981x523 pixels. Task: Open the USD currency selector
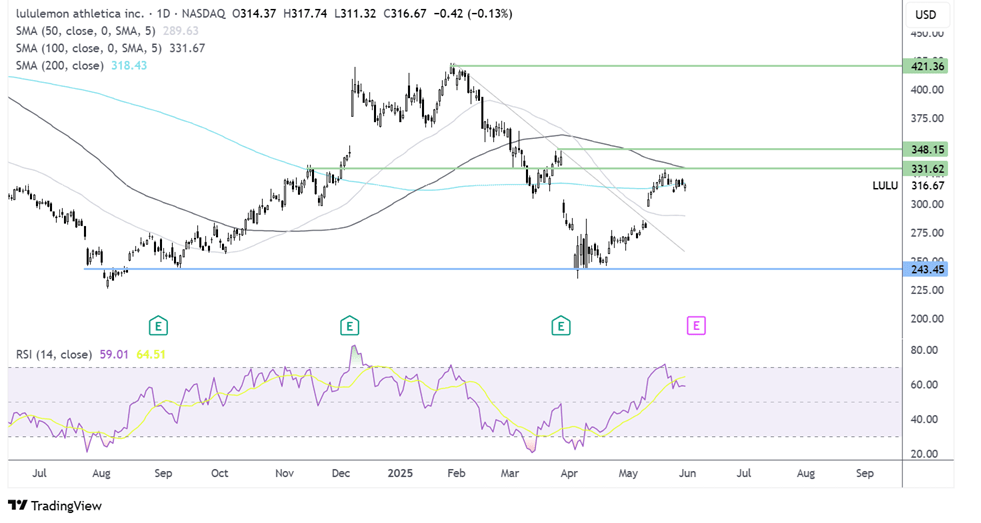[926, 14]
